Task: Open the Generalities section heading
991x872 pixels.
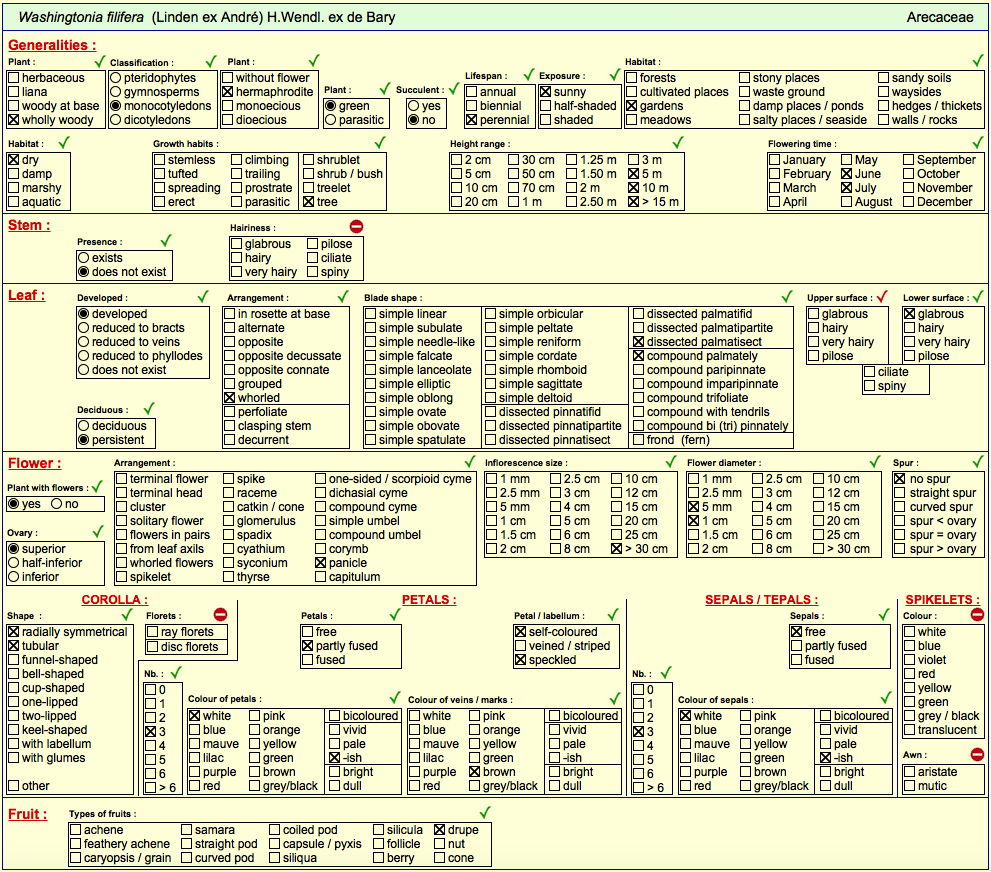Action: [52, 45]
